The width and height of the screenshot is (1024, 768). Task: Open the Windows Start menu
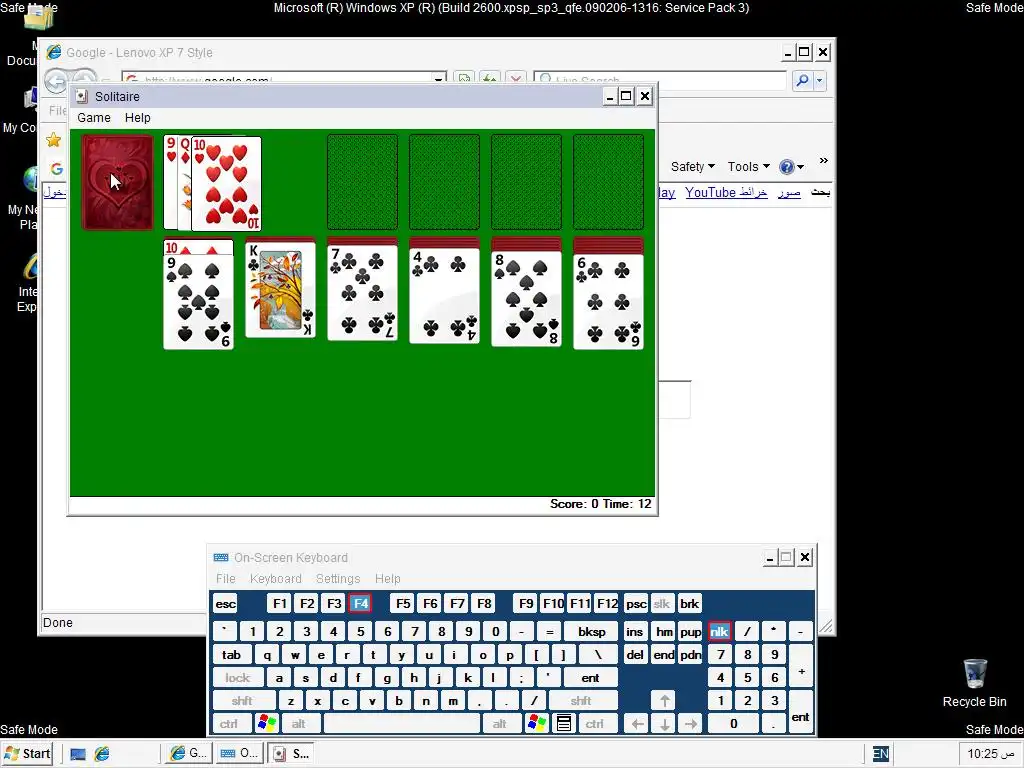pyautogui.click(x=28, y=754)
